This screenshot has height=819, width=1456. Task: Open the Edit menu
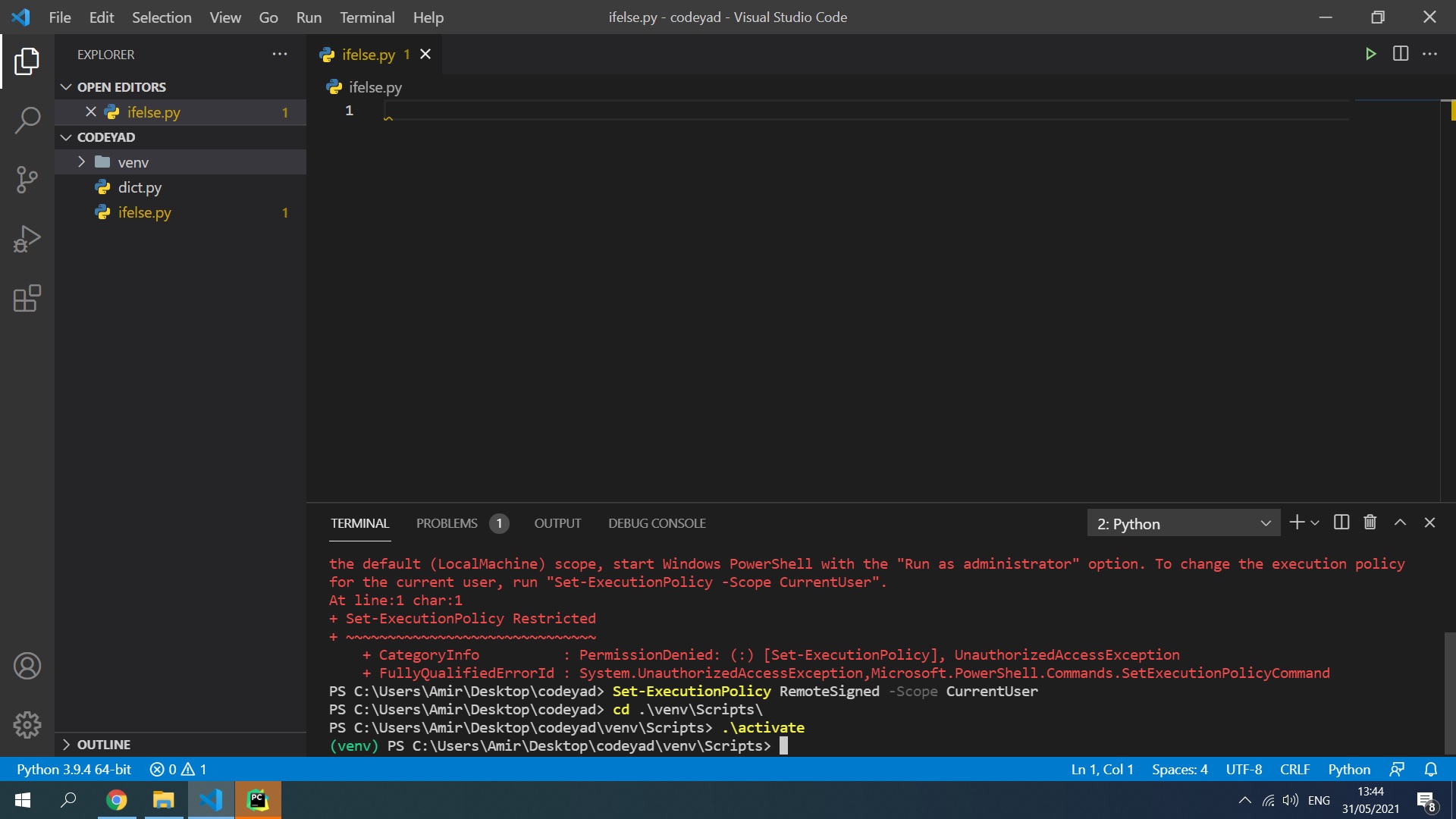(x=102, y=17)
